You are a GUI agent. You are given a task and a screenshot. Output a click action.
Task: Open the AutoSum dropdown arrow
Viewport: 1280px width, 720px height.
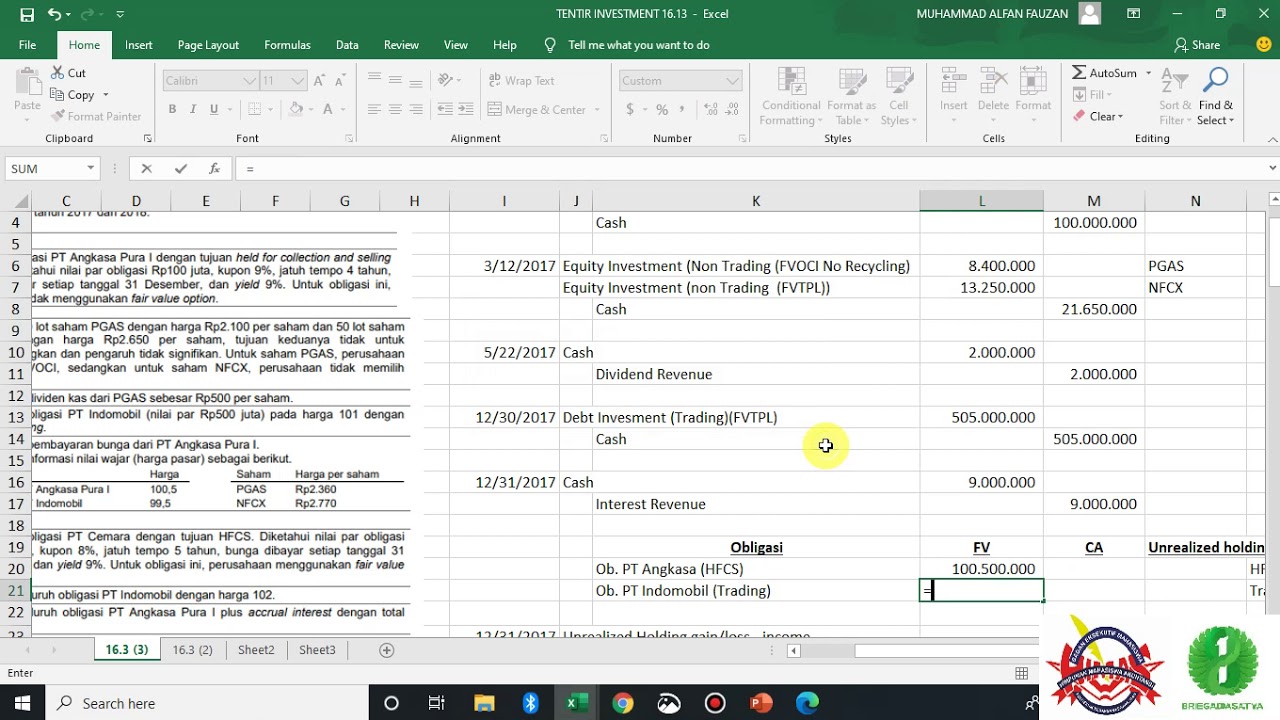tap(1148, 73)
